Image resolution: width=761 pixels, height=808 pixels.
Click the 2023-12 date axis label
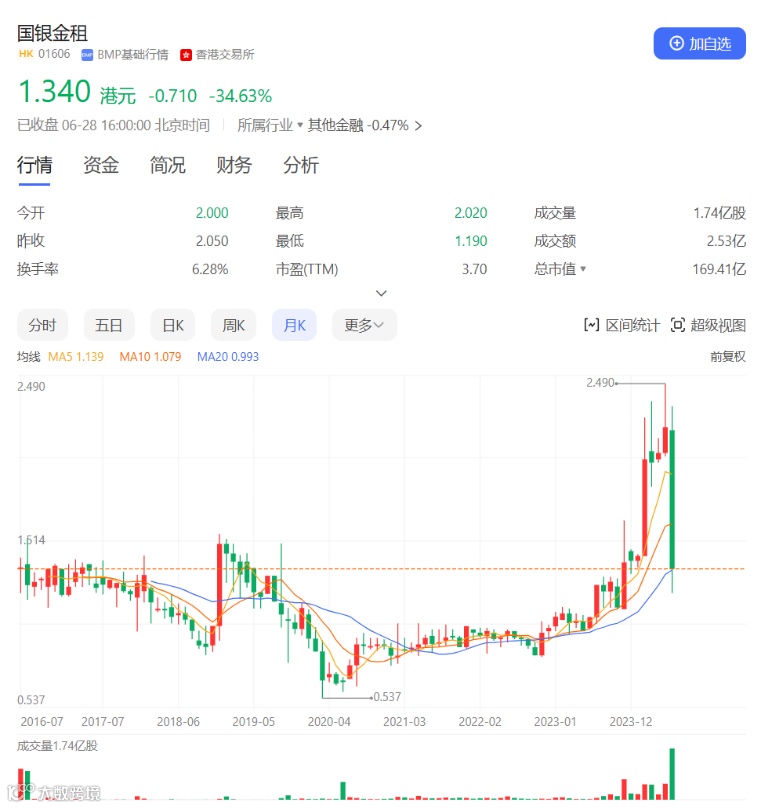pos(631,722)
